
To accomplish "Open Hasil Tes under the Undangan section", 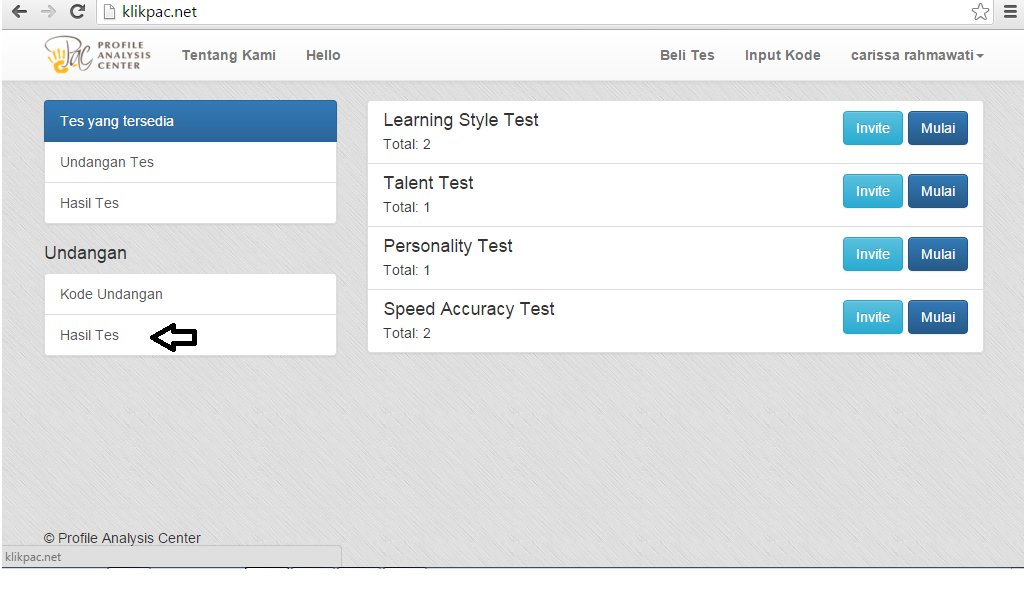I will pos(90,335).
